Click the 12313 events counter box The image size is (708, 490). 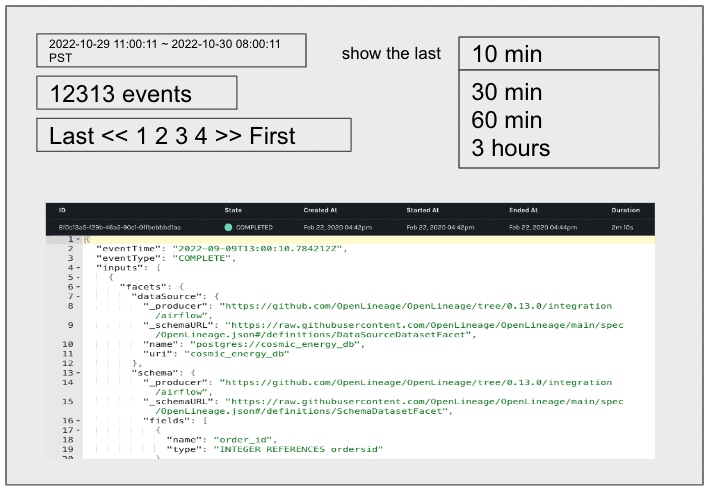point(137,93)
